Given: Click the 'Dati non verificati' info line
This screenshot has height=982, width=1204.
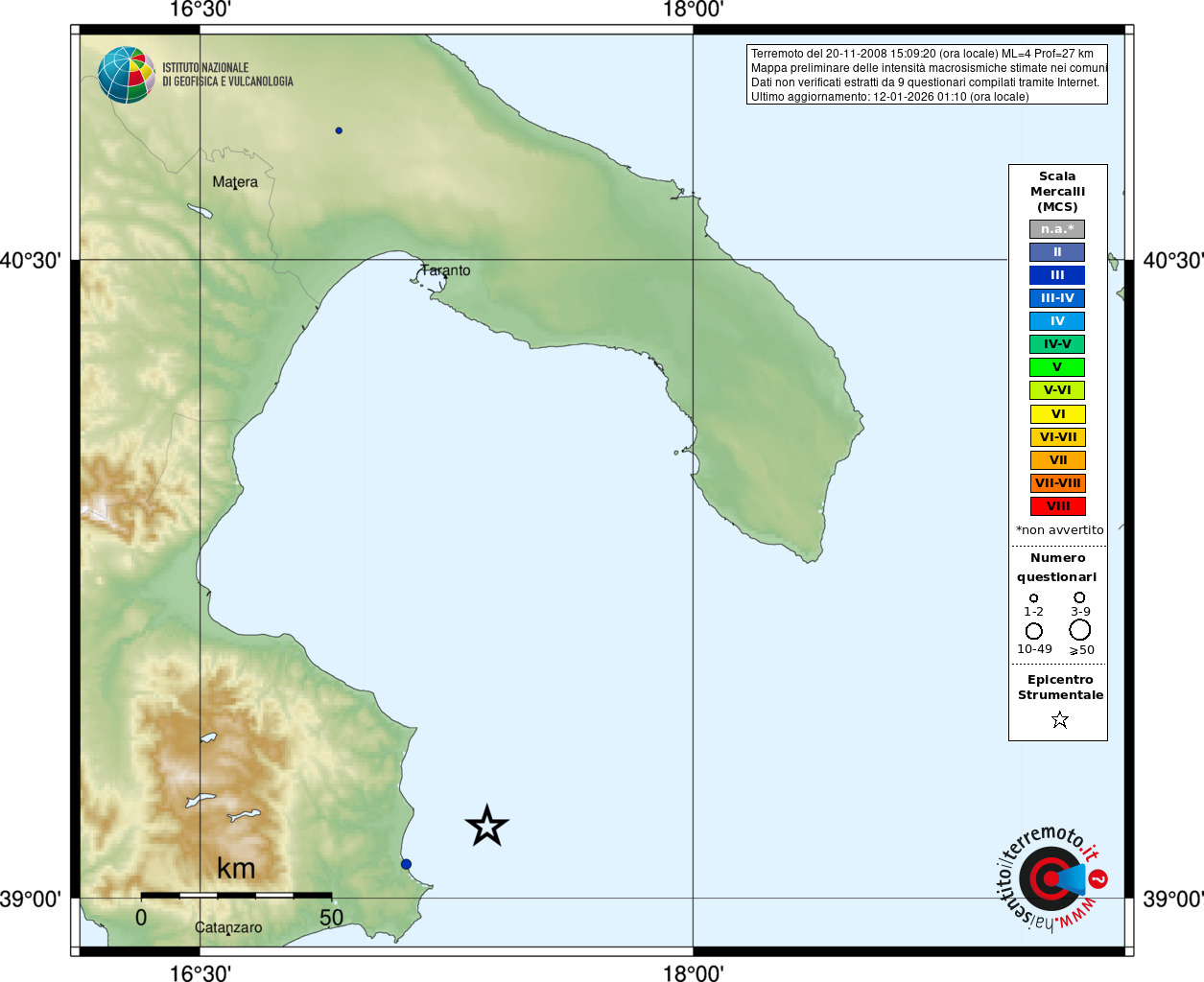Looking at the screenshot, I should [925, 82].
